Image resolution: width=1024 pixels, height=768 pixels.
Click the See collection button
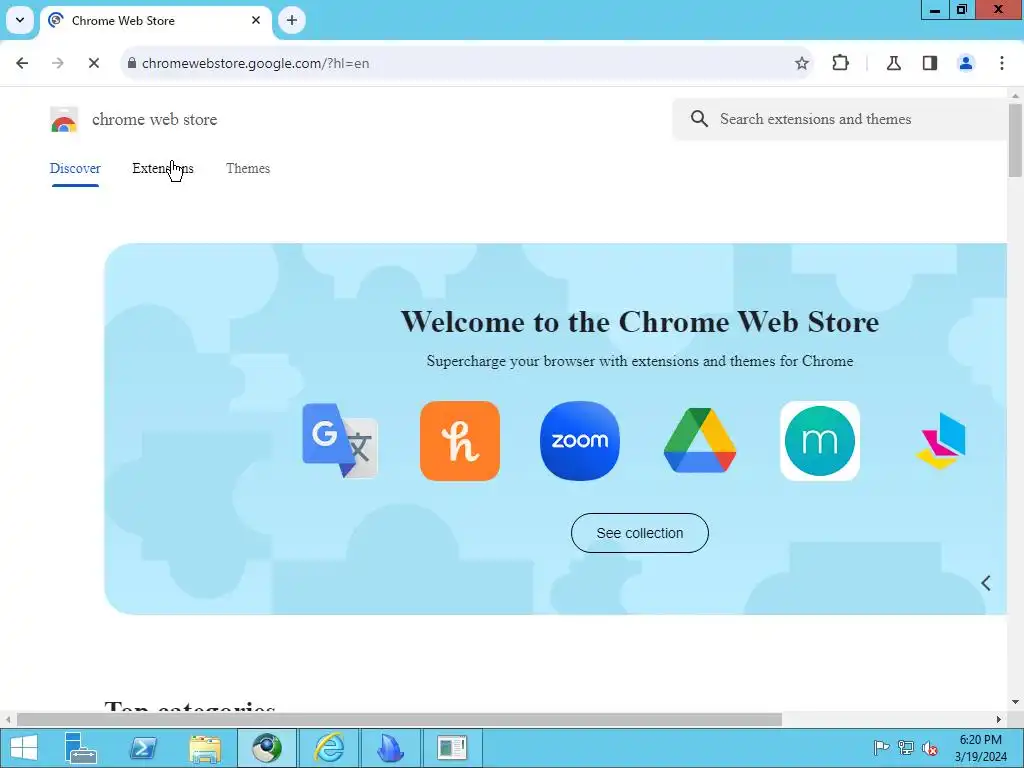click(x=639, y=533)
